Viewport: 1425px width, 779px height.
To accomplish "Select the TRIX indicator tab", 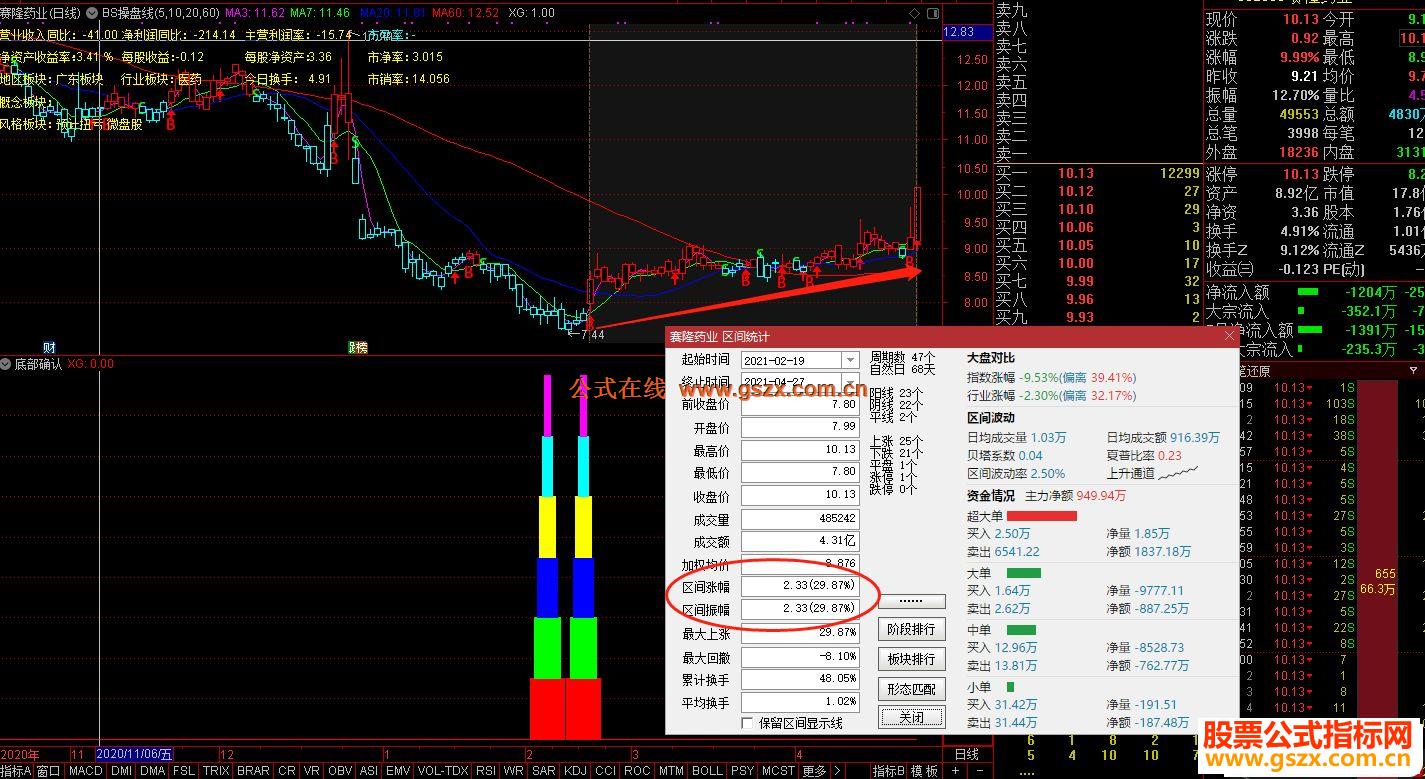I will [x=216, y=771].
